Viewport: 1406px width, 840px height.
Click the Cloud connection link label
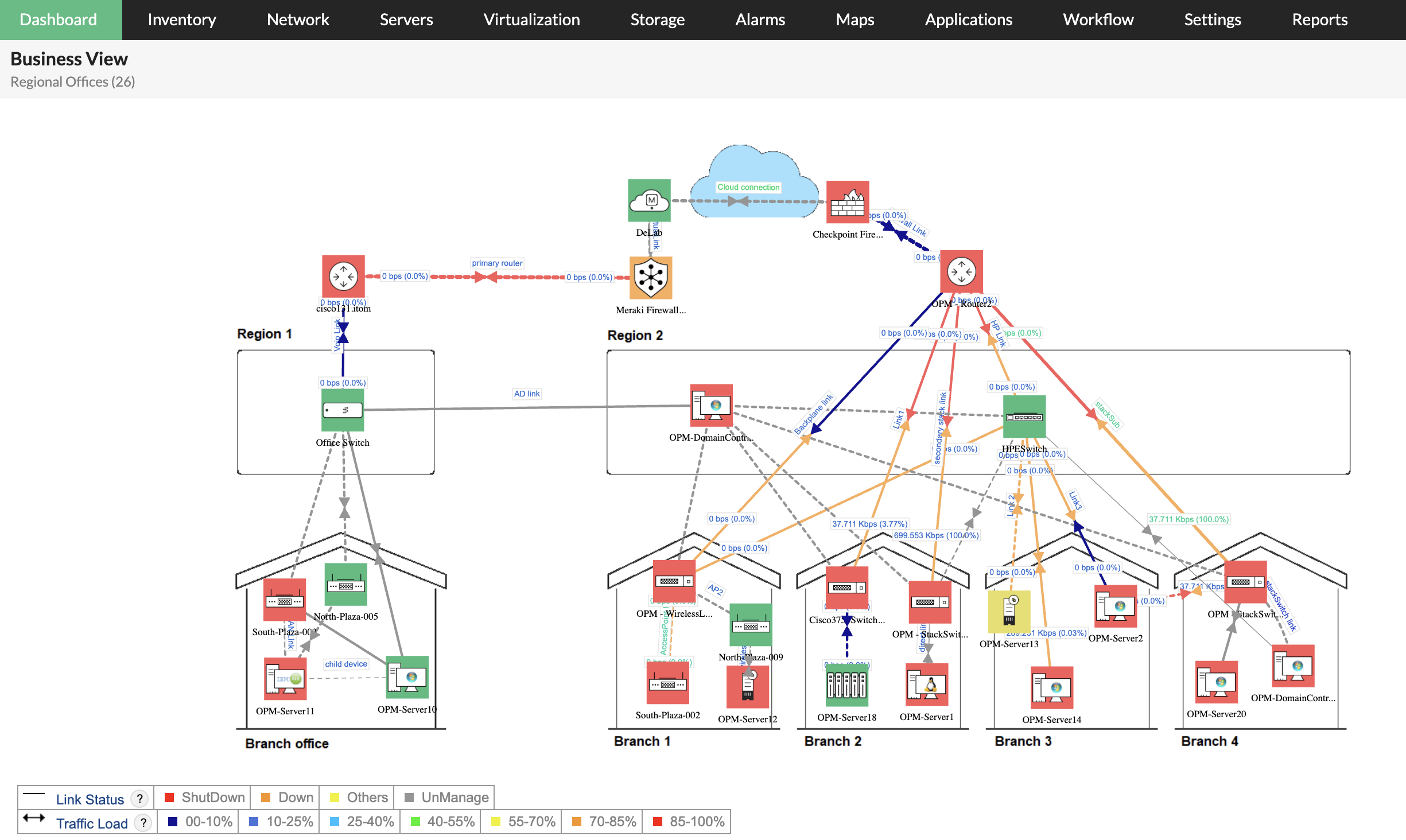pyautogui.click(x=748, y=187)
